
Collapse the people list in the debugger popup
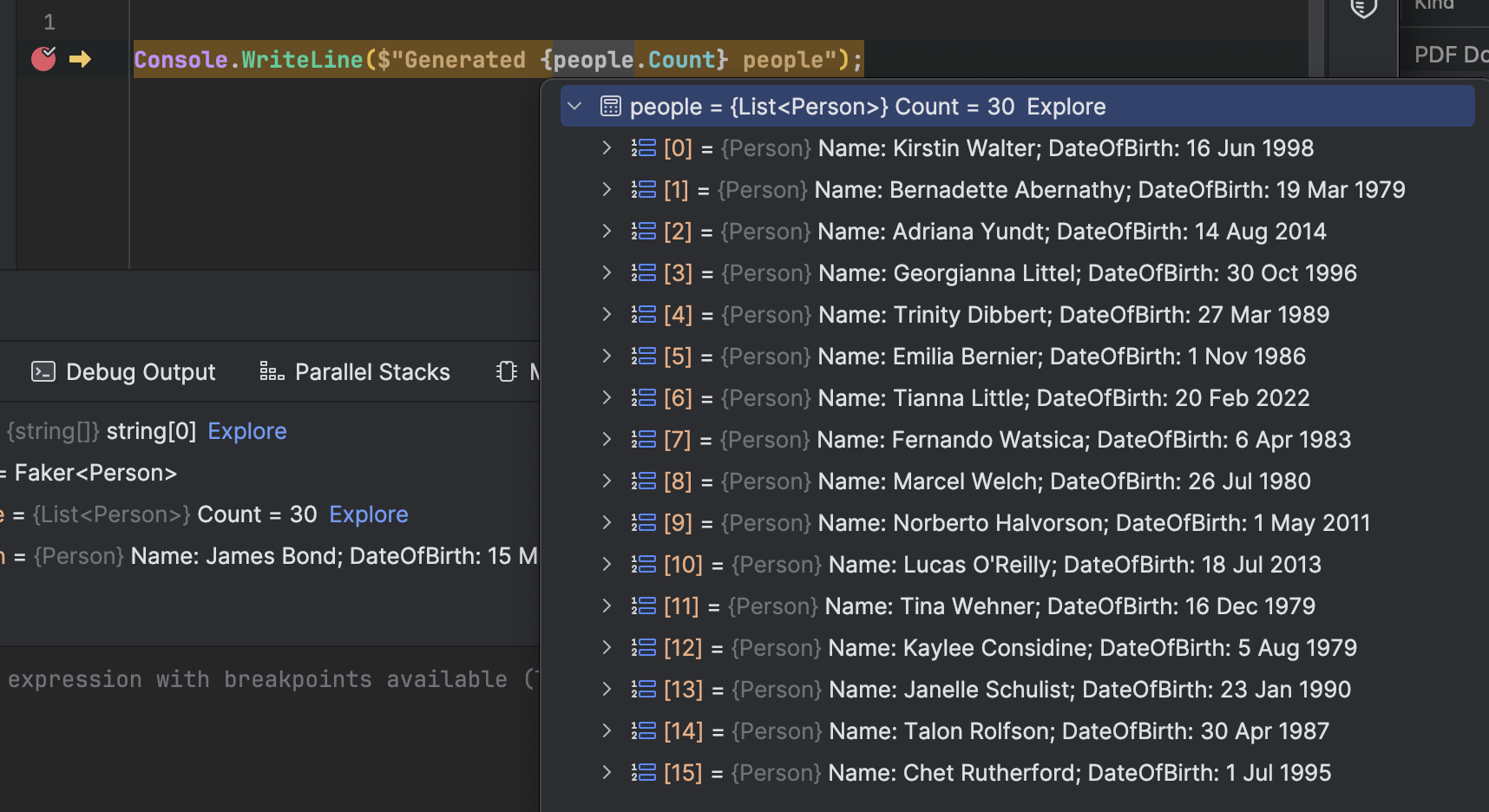click(x=574, y=105)
